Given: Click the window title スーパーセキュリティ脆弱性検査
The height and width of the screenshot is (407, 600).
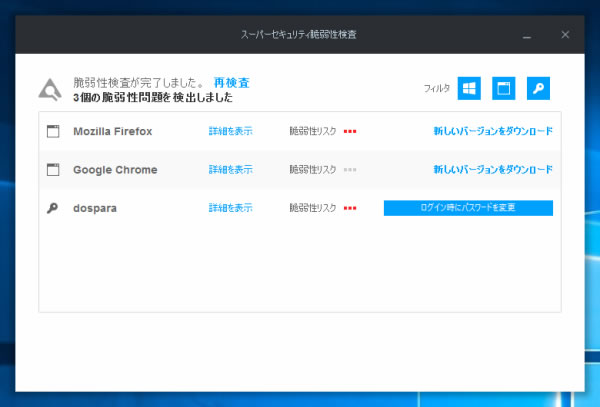Looking at the screenshot, I should pos(299,34).
